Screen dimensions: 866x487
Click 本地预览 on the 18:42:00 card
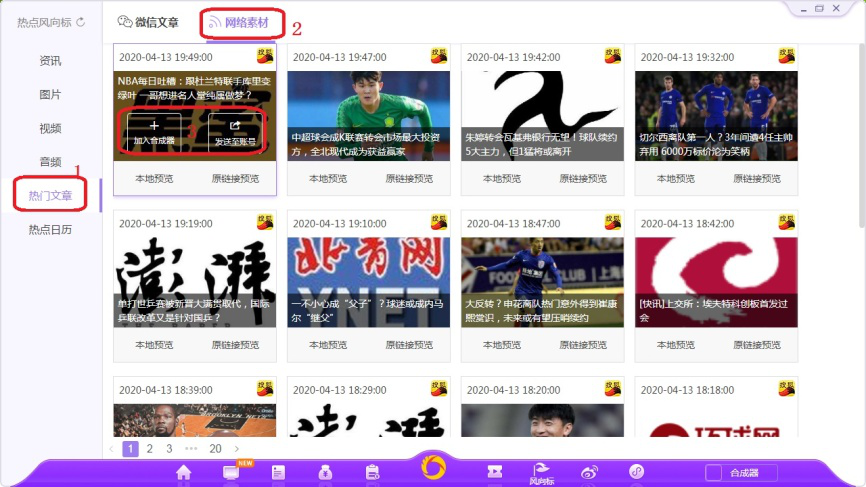pyautogui.click(x=675, y=345)
